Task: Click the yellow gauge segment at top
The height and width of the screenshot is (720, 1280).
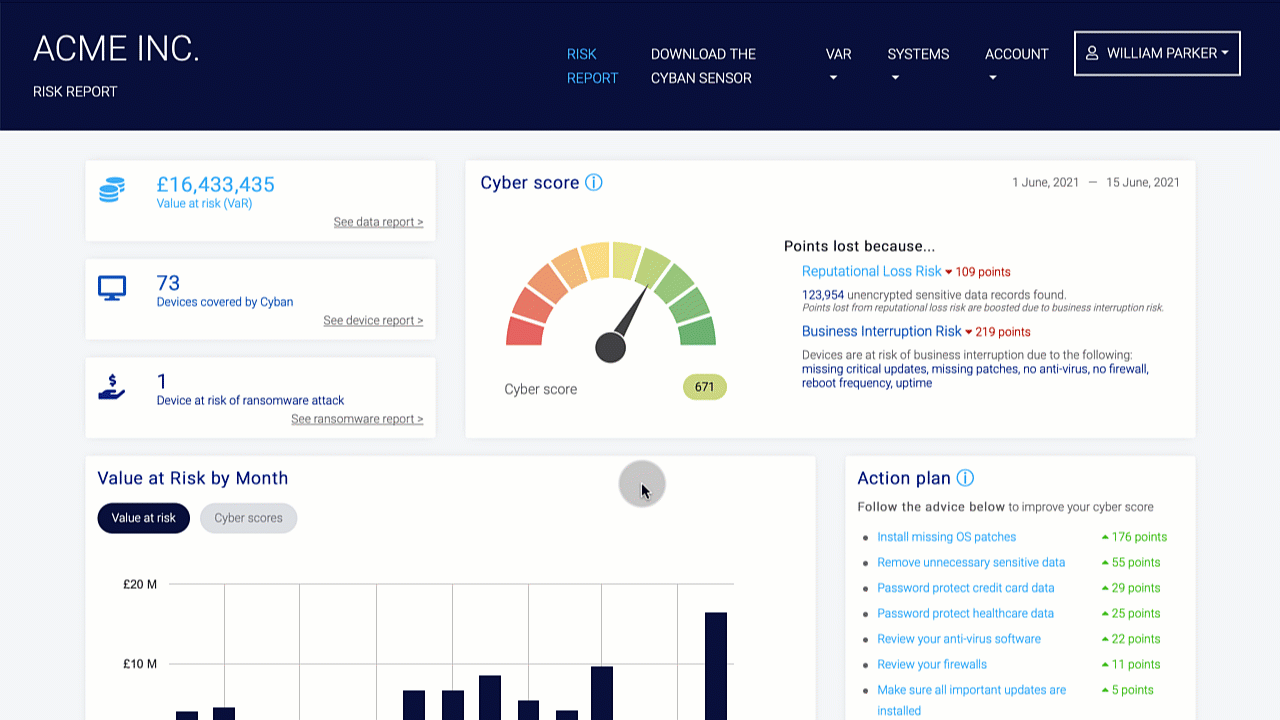Action: (x=594, y=260)
